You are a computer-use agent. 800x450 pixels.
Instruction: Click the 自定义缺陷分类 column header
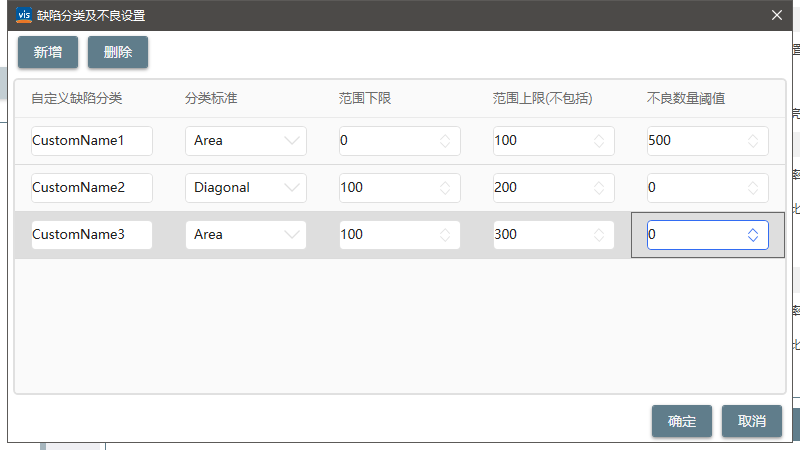[77, 98]
